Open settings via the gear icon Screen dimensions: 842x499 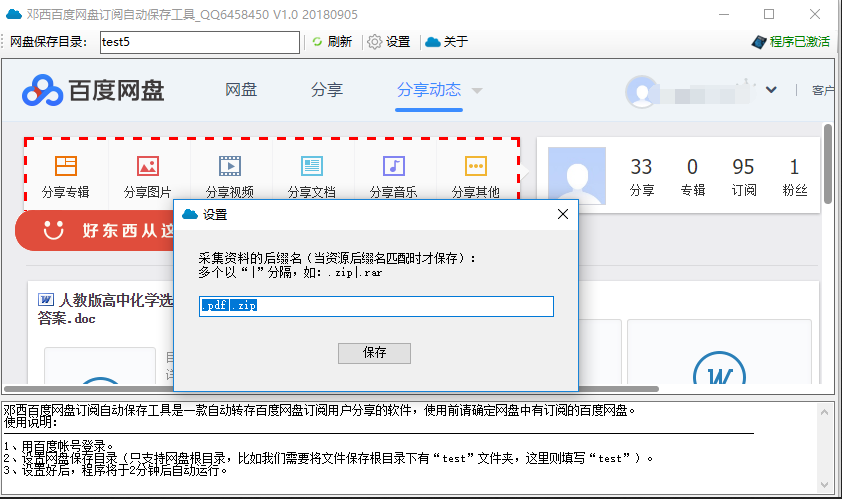[x=374, y=41]
